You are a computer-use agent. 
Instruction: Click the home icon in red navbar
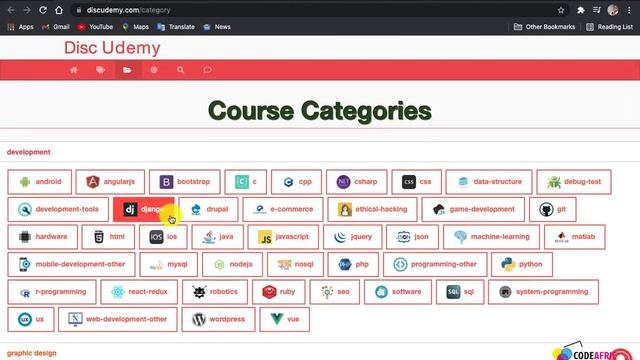(x=73, y=70)
